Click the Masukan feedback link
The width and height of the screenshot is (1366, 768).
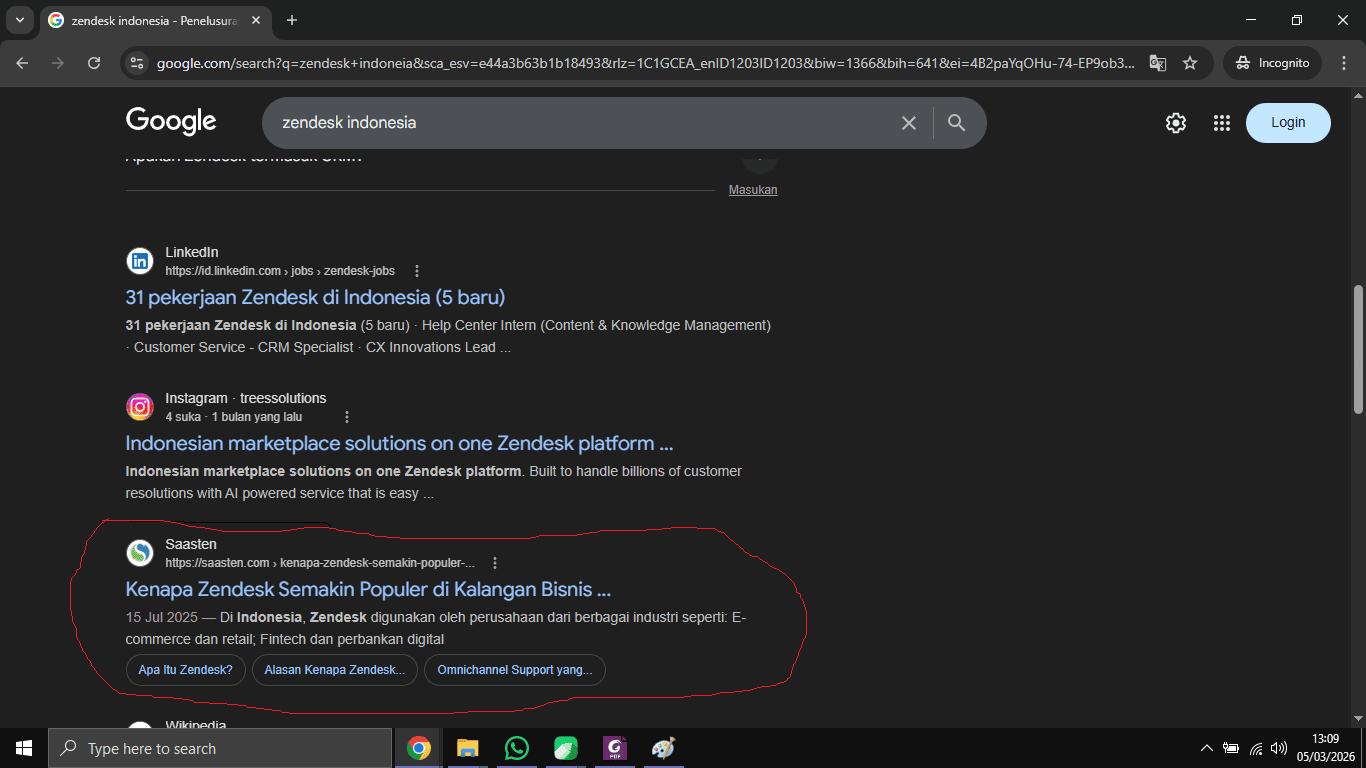753,190
